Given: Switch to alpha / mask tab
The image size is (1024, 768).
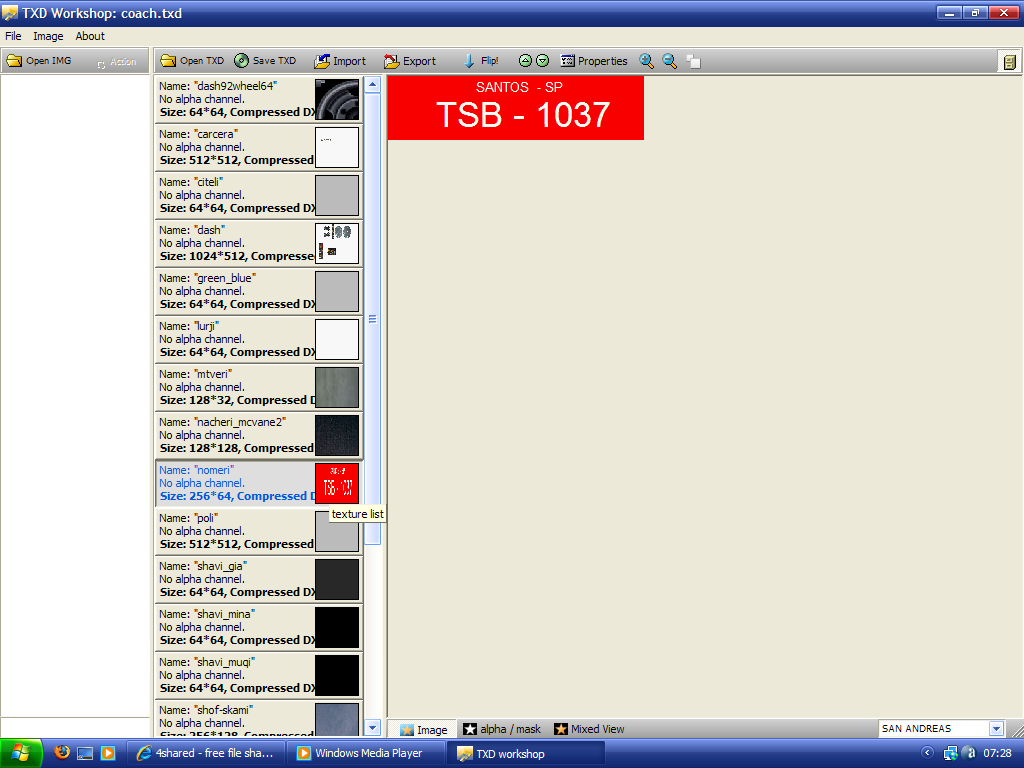Looking at the screenshot, I should pyautogui.click(x=502, y=729).
